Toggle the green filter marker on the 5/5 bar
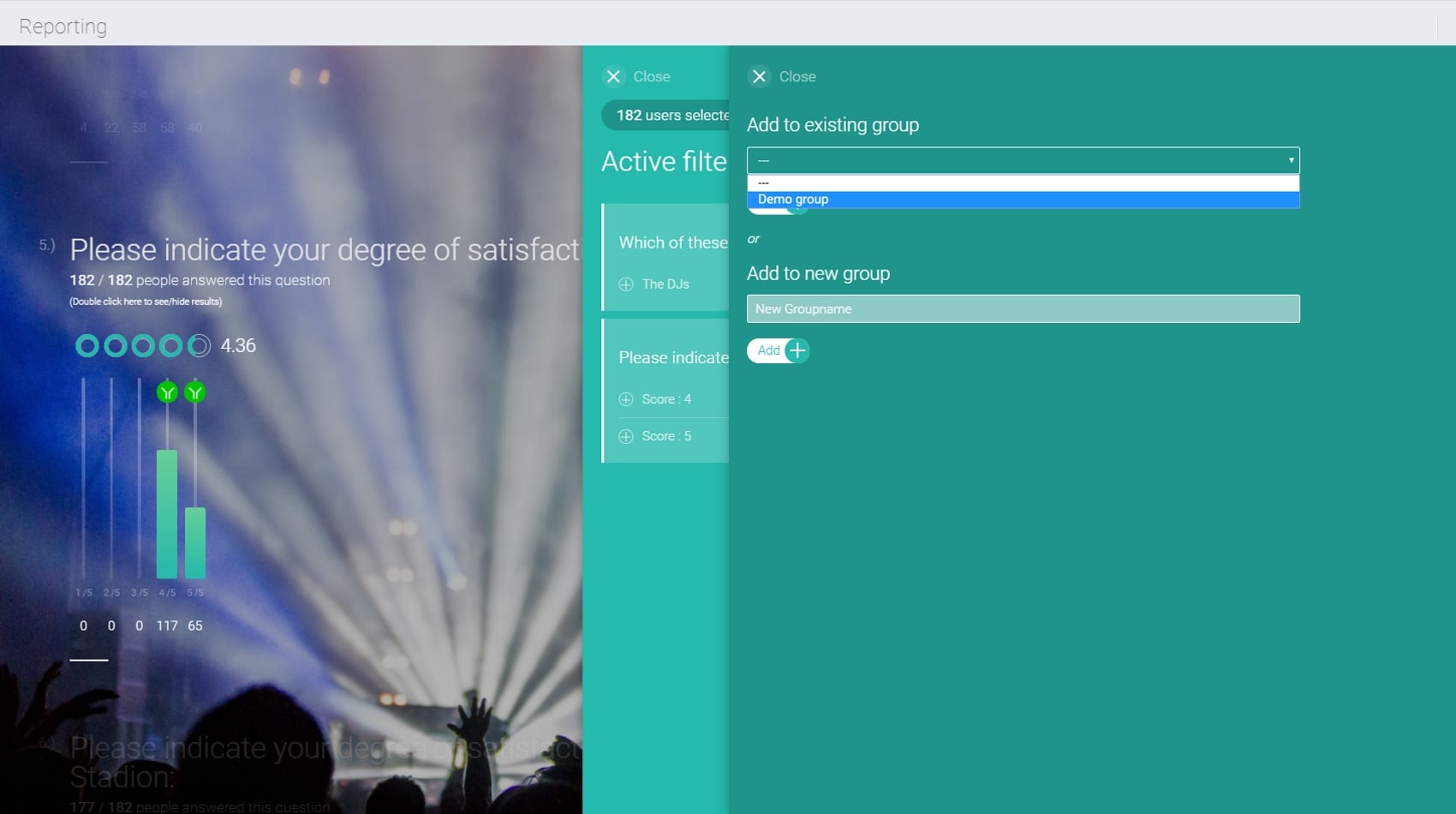Viewport: 1456px width, 814px height. pyautogui.click(x=195, y=392)
